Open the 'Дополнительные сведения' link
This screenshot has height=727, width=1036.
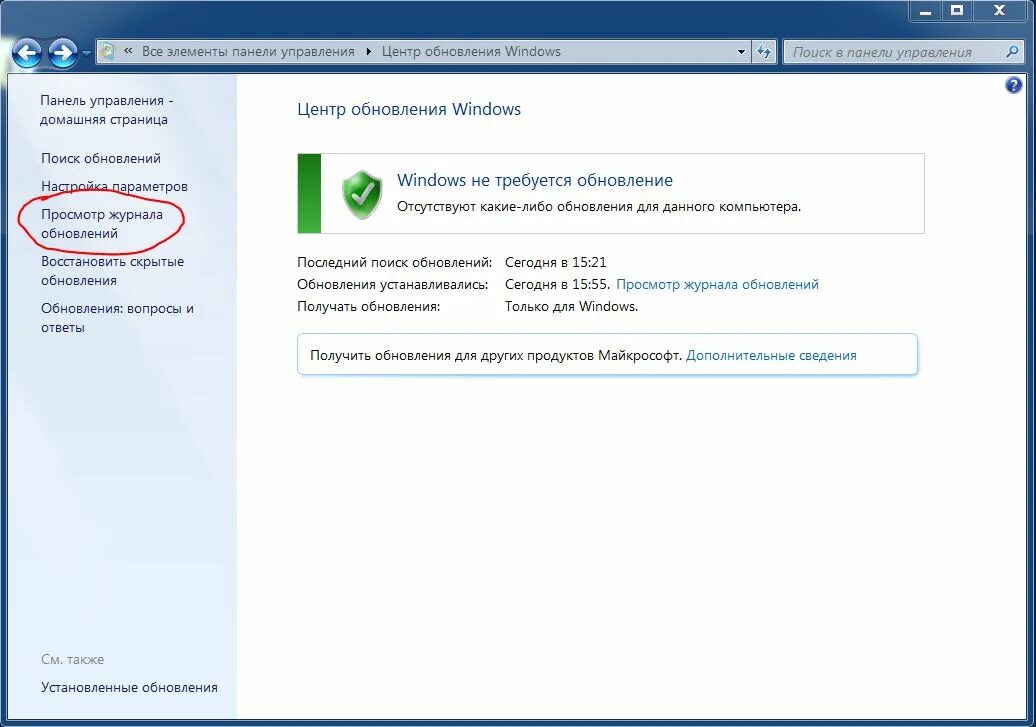pos(771,356)
